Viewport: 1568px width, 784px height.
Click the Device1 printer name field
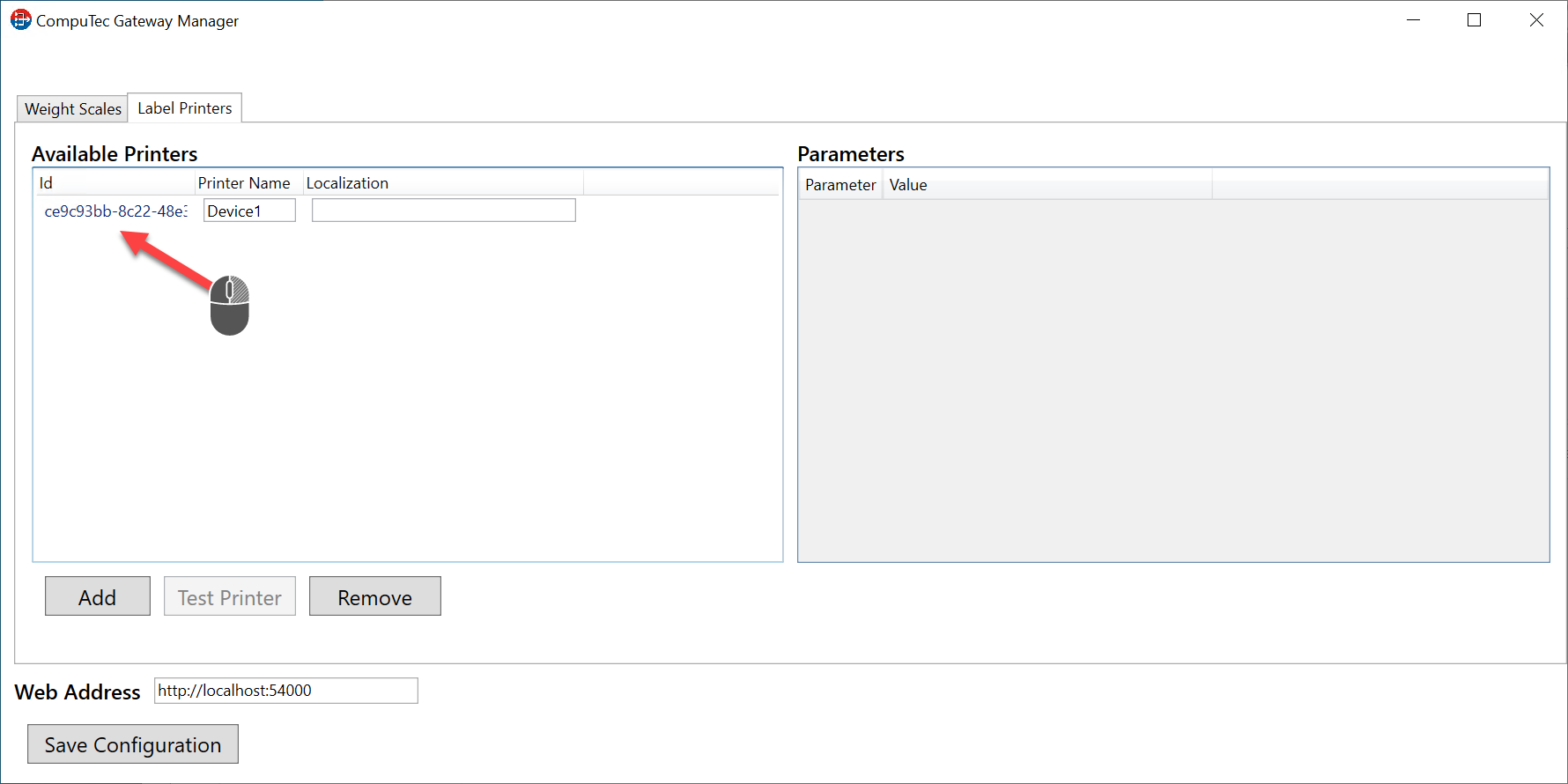coord(249,211)
